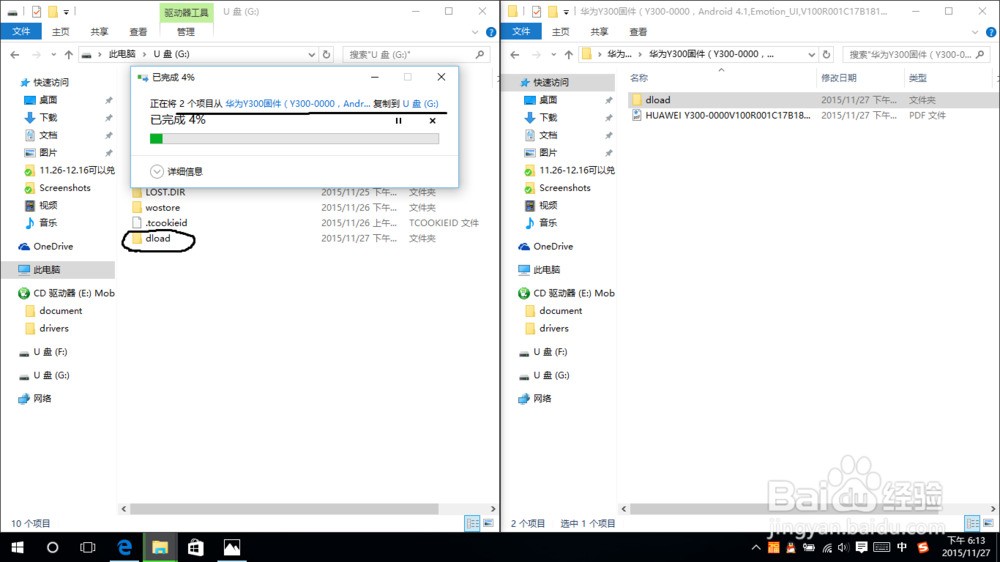The width and height of the screenshot is (1000, 562).
Task: Switch left window to details view
Action: coord(473,523)
